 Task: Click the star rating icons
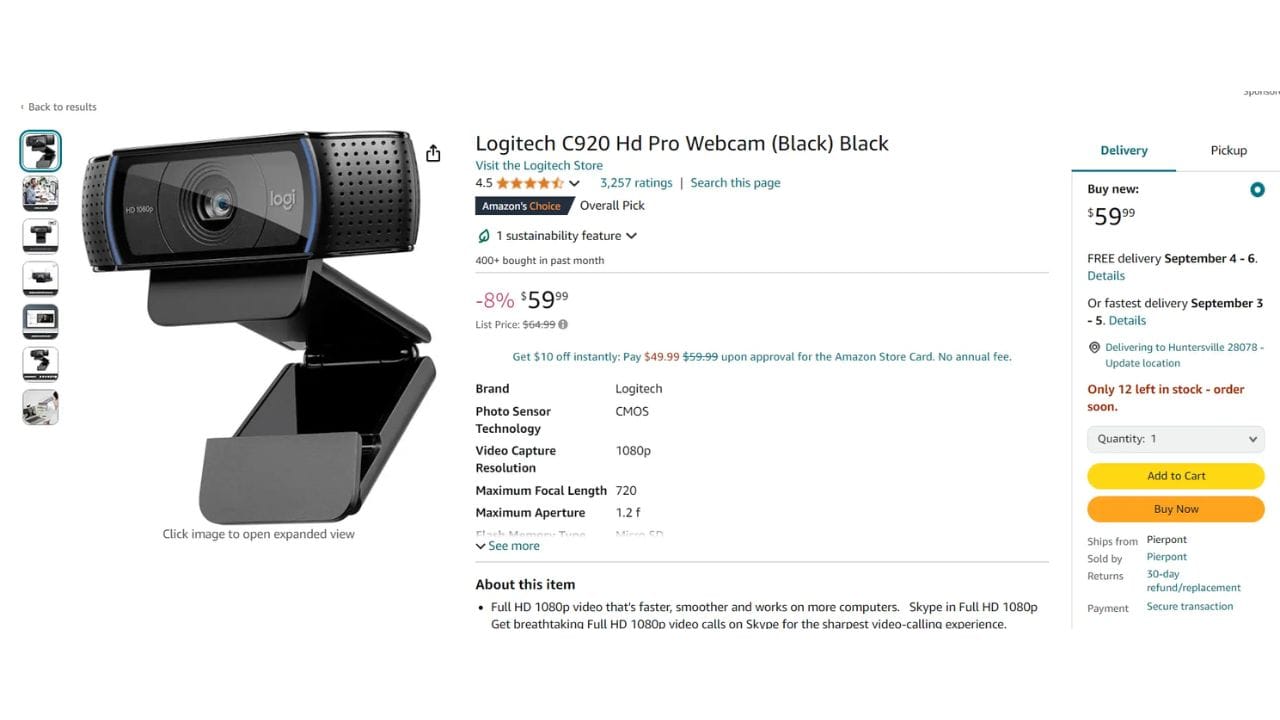[x=529, y=183]
